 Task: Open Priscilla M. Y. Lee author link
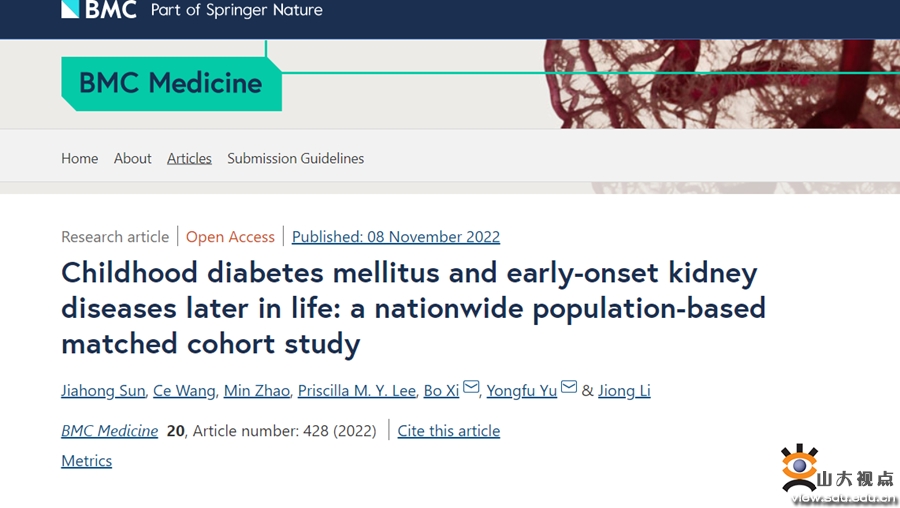356,391
